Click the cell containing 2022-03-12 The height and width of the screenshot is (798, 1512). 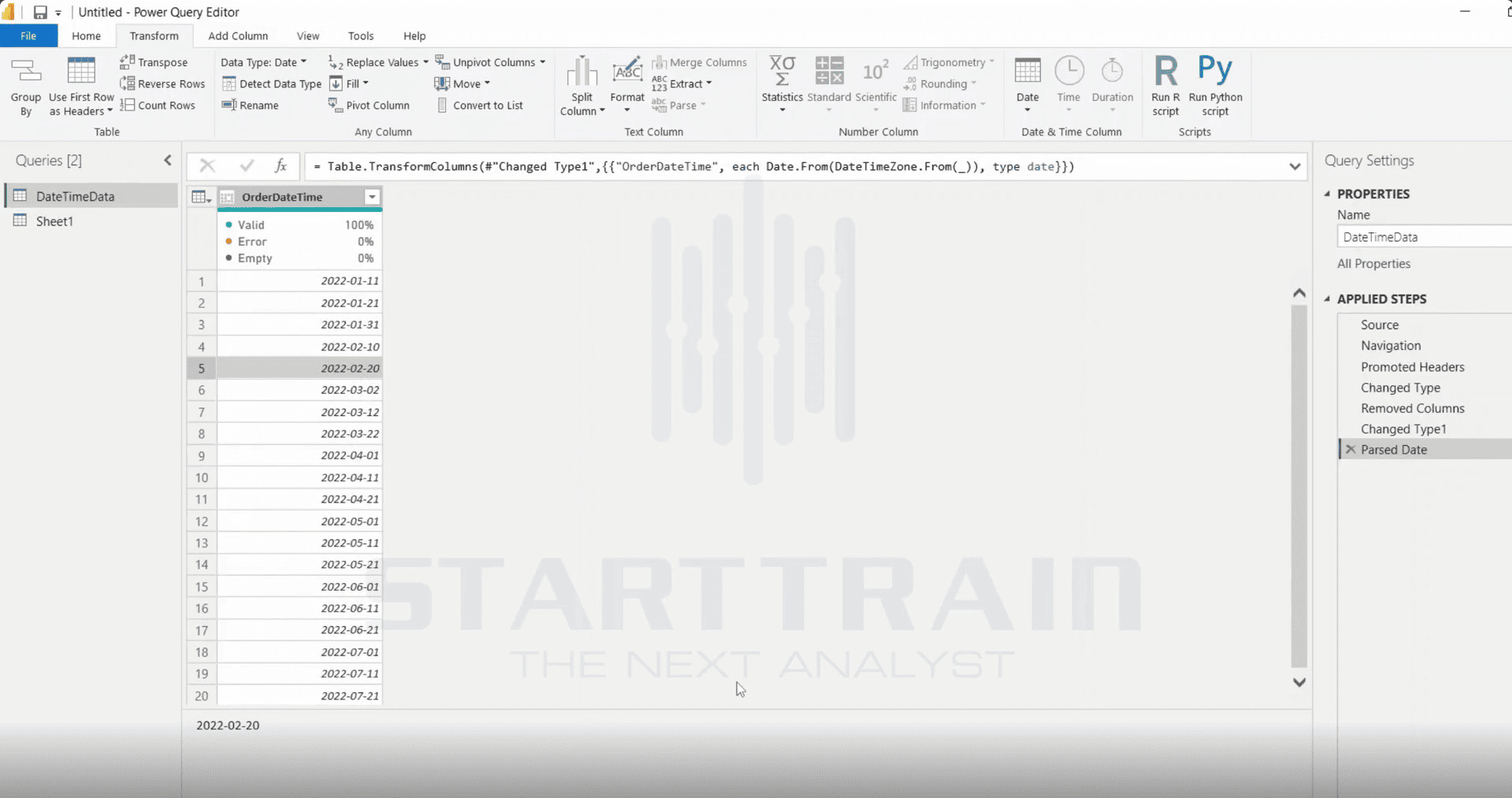(x=299, y=412)
